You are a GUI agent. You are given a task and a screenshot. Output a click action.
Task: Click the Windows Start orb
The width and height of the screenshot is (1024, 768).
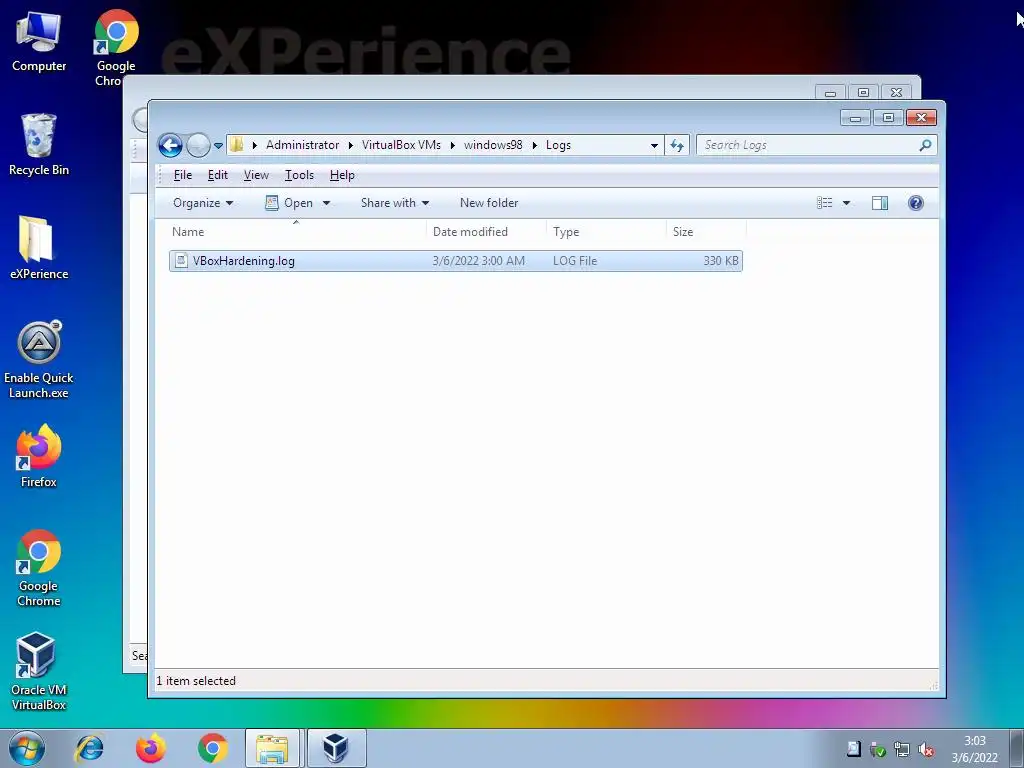tap(27, 748)
